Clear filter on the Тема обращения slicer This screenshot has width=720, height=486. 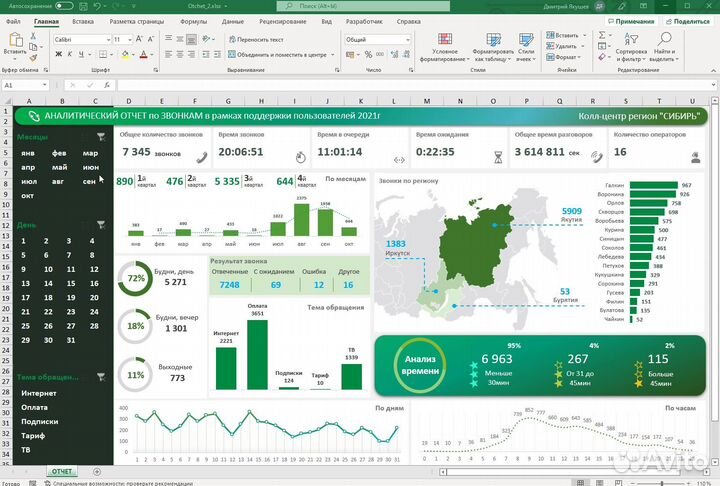(101, 377)
